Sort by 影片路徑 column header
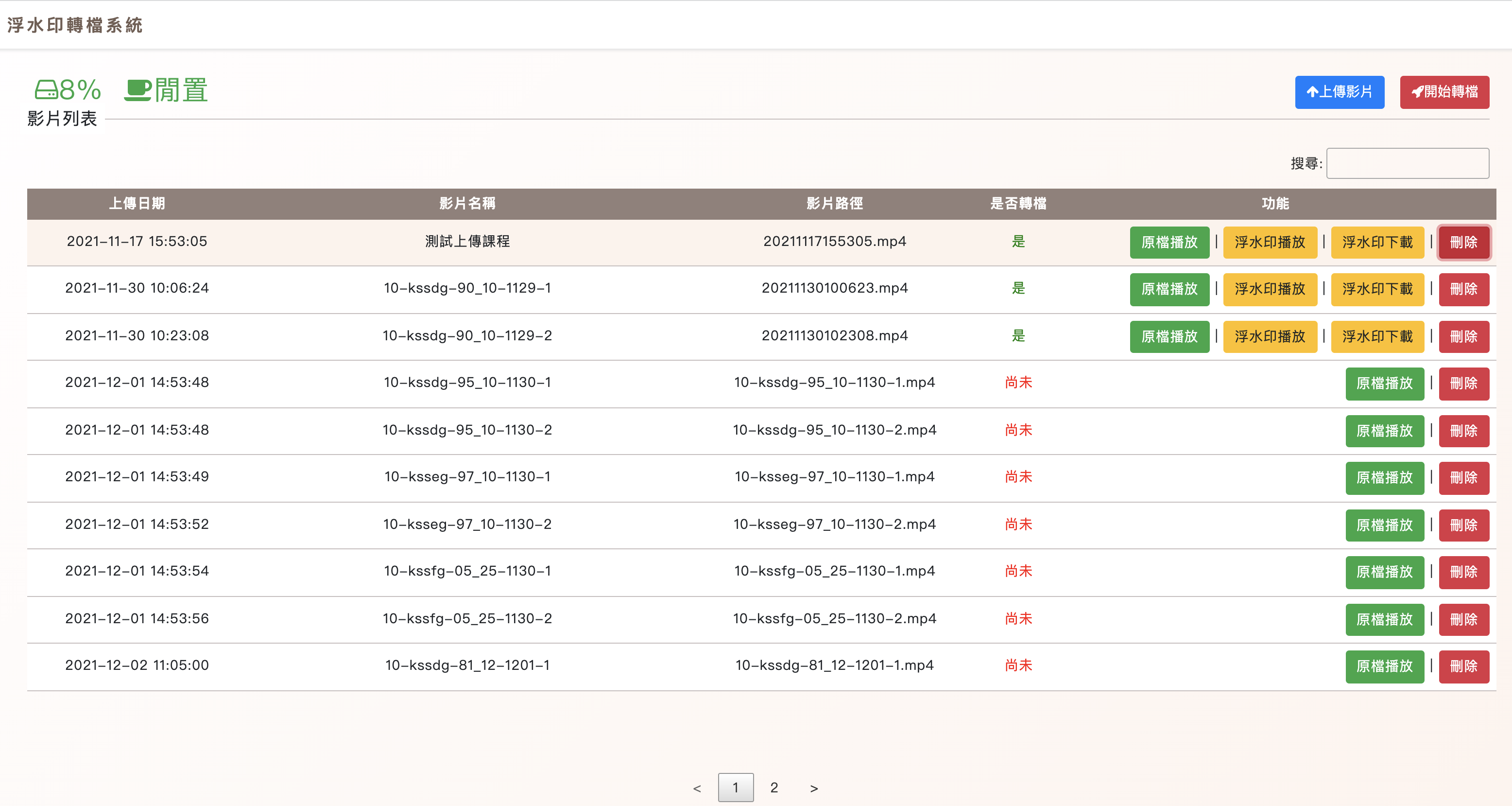This screenshot has width=1512, height=806. pyautogui.click(x=834, y=203)
